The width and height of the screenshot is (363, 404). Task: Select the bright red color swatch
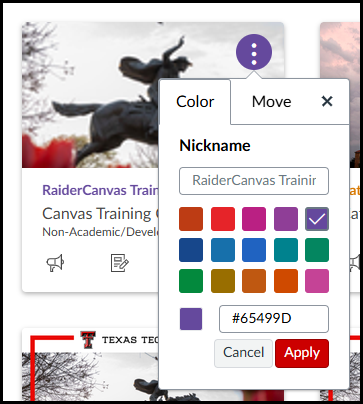click(x=223, y=219)
